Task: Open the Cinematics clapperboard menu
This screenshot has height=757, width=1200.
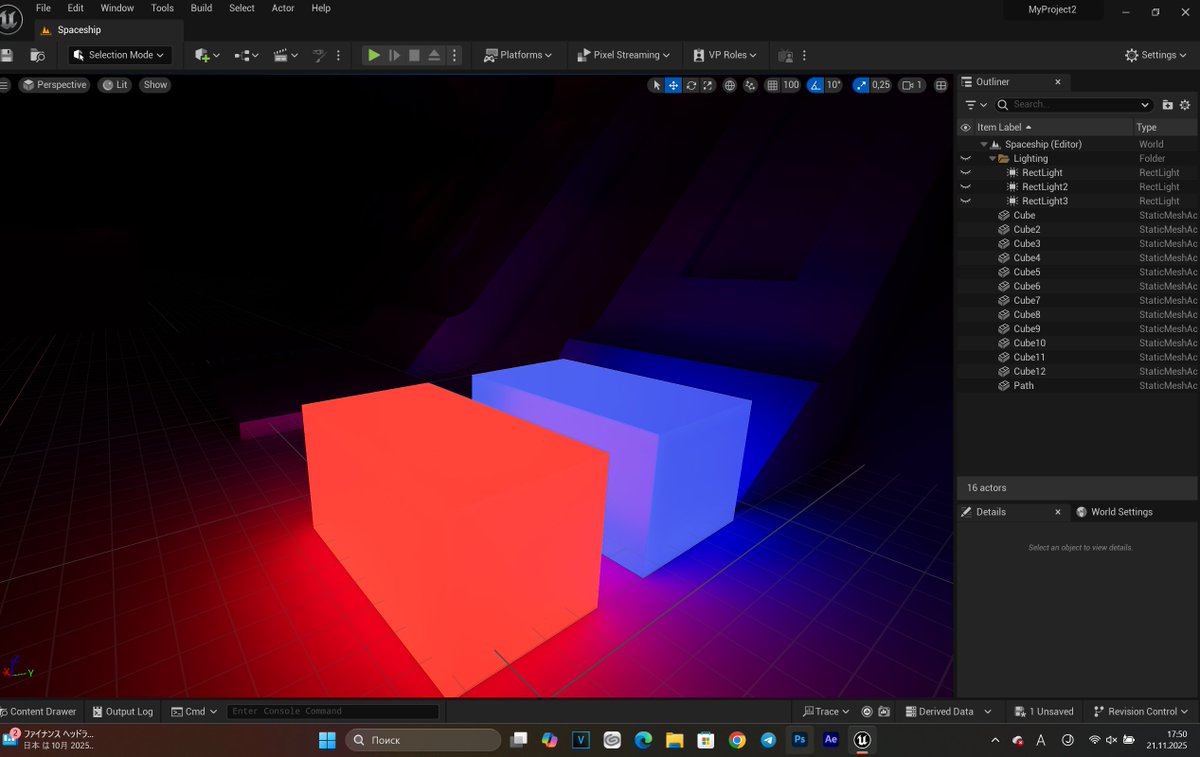Action: (286, 55)
